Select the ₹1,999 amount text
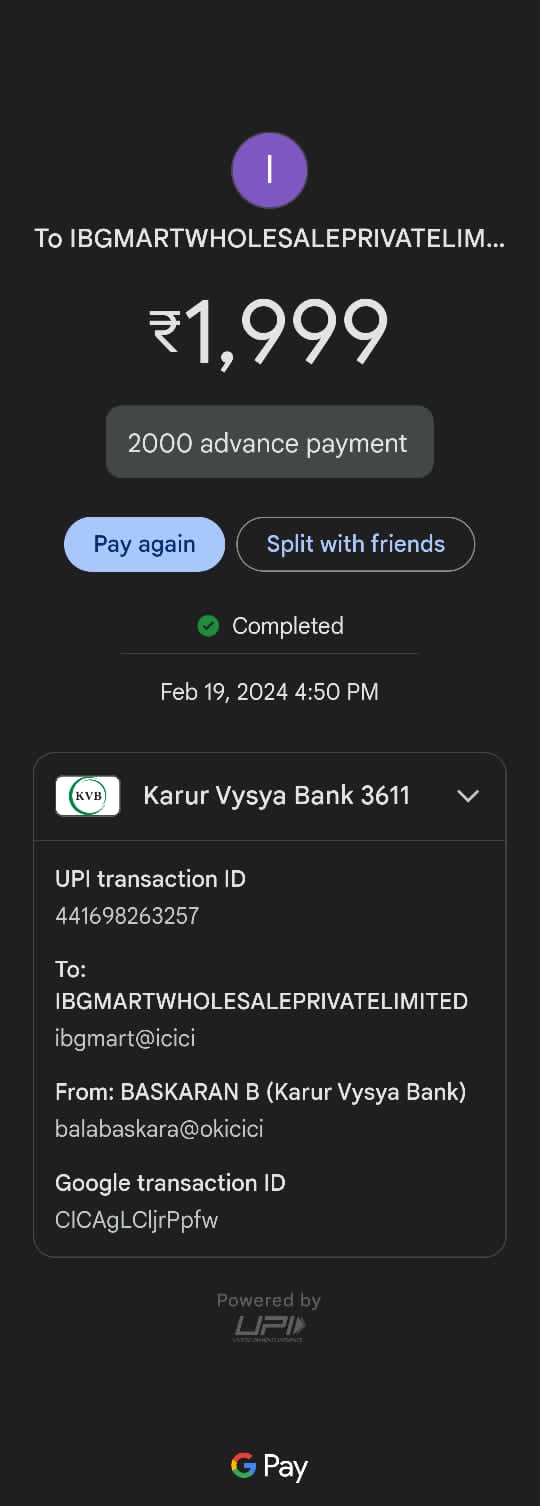This screenshot has width=540, height=1506. coord(269,332)
